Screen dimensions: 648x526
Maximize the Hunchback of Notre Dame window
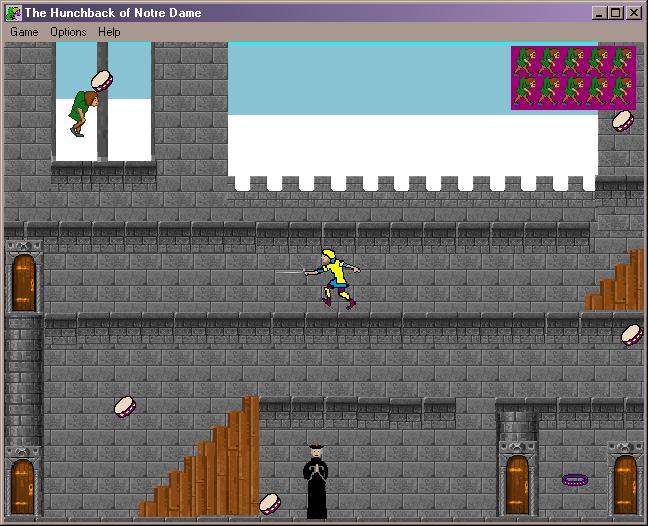pos(615,13)
